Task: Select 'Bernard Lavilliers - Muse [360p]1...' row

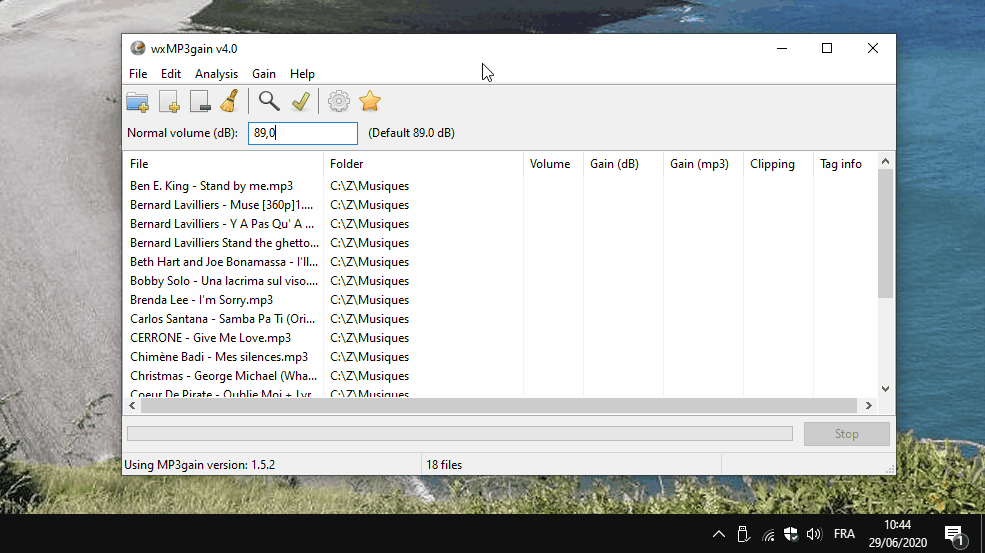Action: (221, 205)
